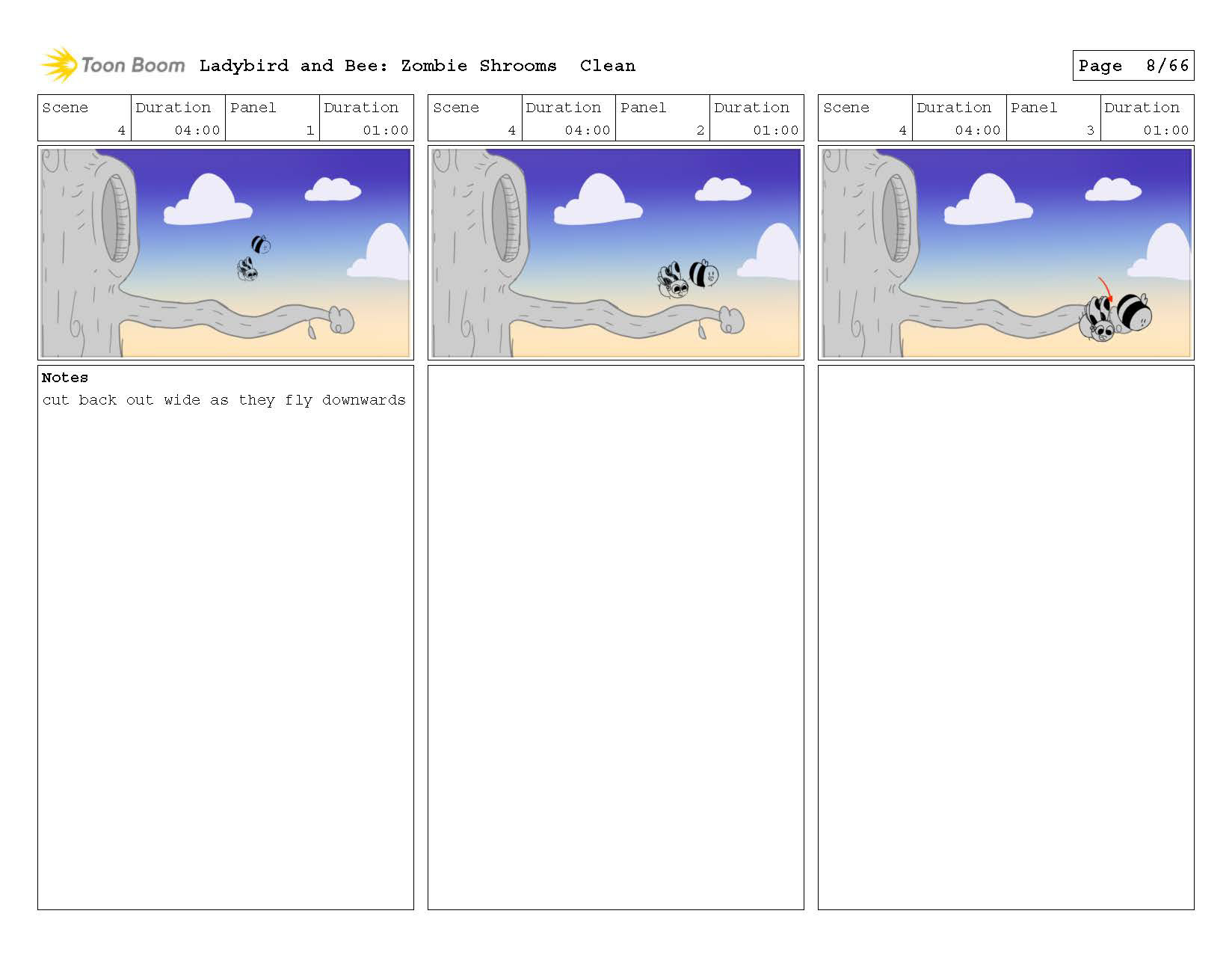Viewport: 1232px width, 967px height.
Task: Click the red arrow in Panel 3
Action: tap(1105, 289)
